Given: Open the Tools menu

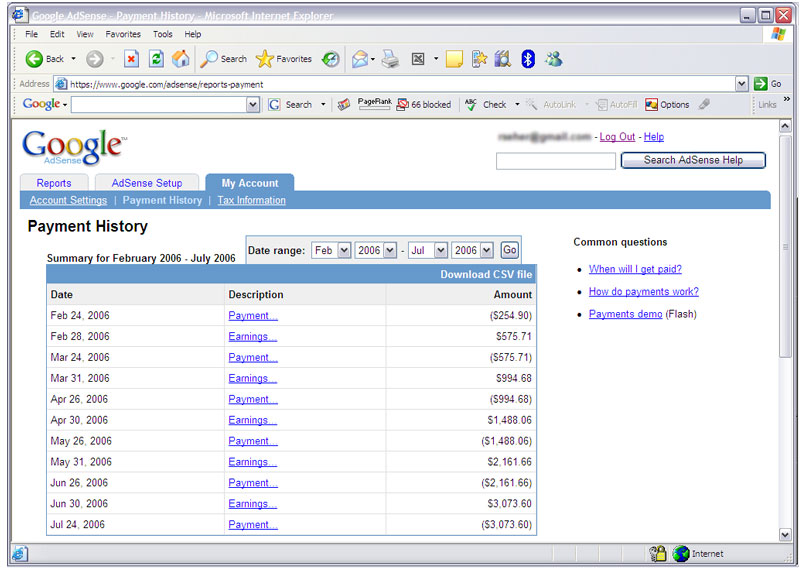Looking at the screenshot, I should 163,34.
